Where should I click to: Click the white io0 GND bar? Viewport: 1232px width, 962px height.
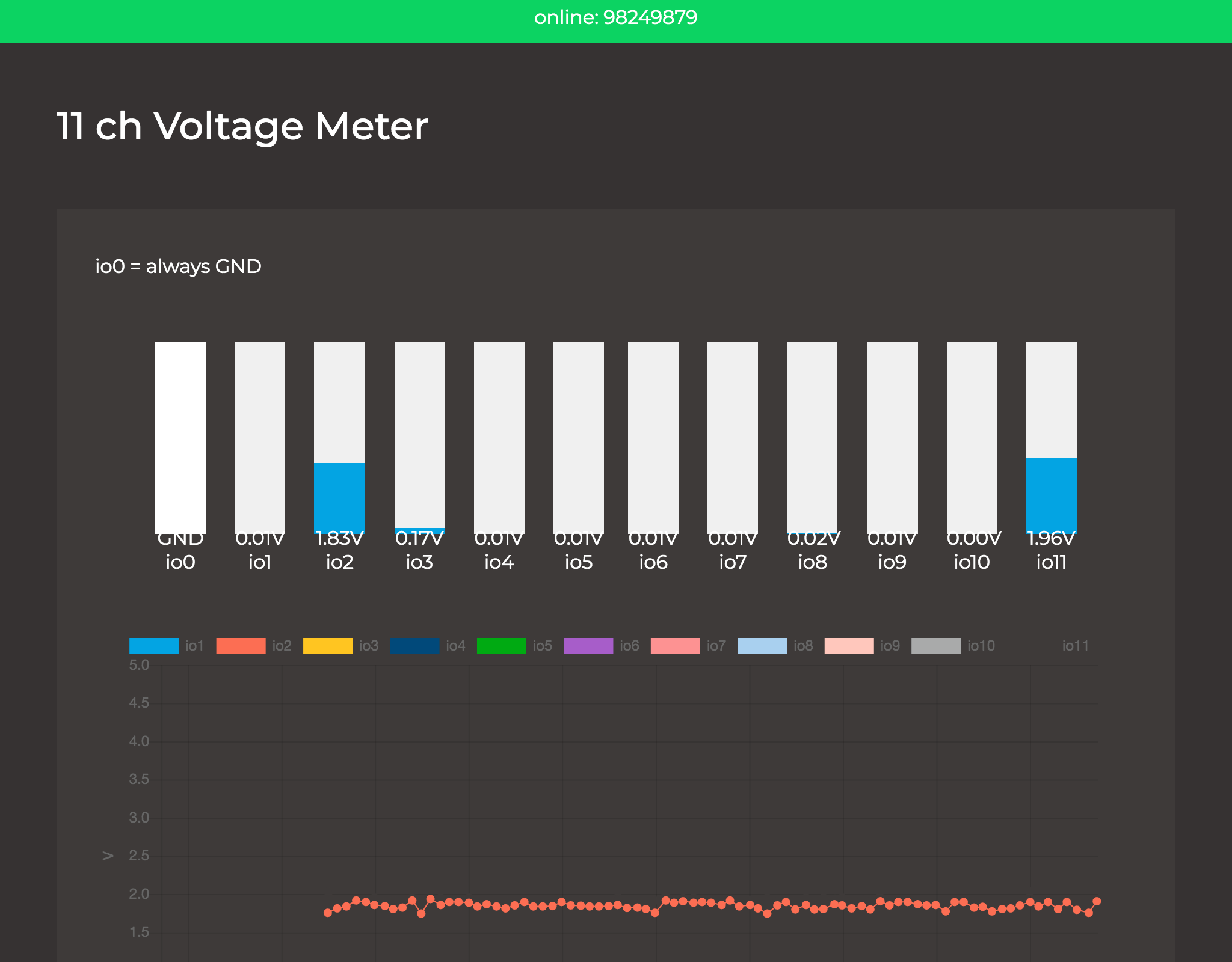coord(180,437)
